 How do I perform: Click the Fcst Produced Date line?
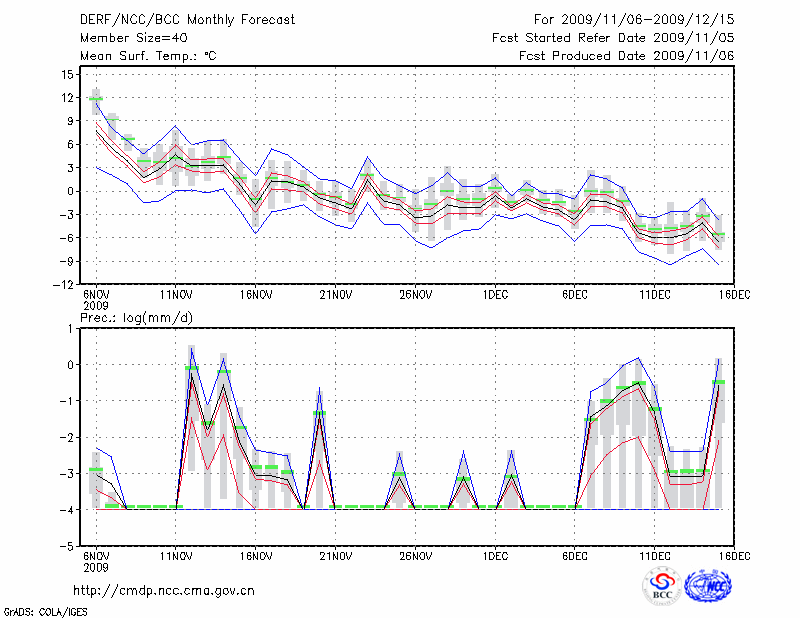(x=626, y=56)
